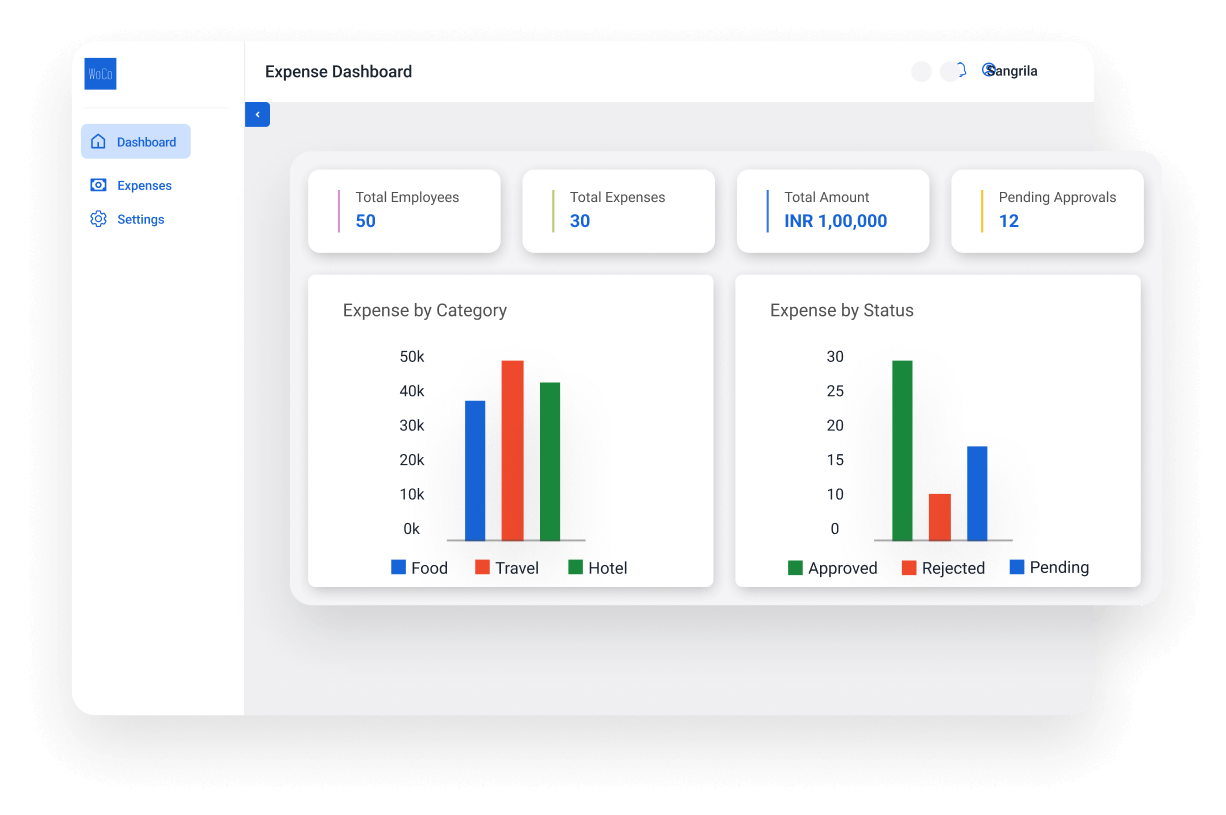Image resolution: width=1226 pixels, height=815 pixels.
Task: Click the green Approved bar in chart
Action: point(902,450)
